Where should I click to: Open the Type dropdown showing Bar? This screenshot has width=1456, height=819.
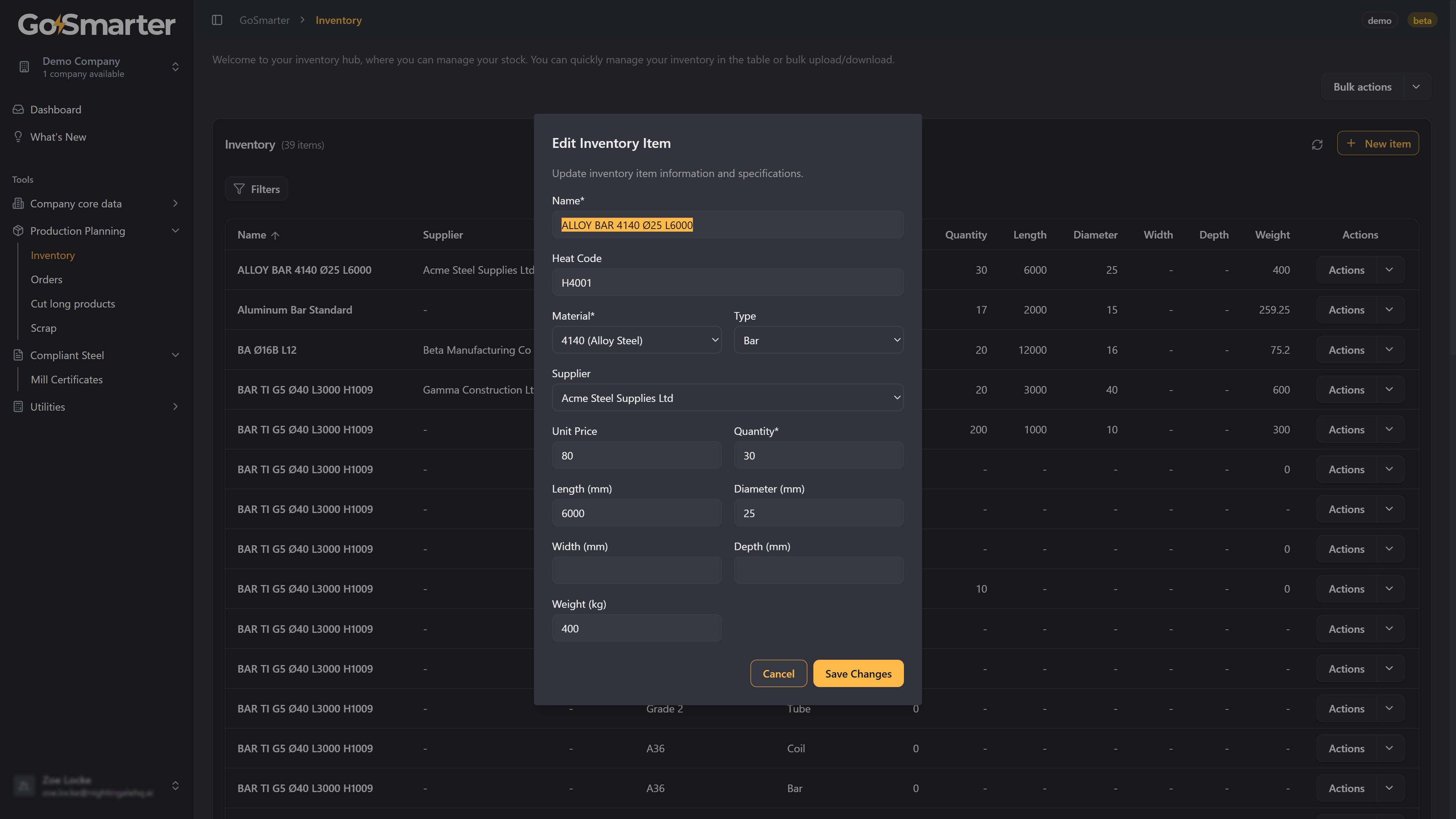click(x=818, y=340)
